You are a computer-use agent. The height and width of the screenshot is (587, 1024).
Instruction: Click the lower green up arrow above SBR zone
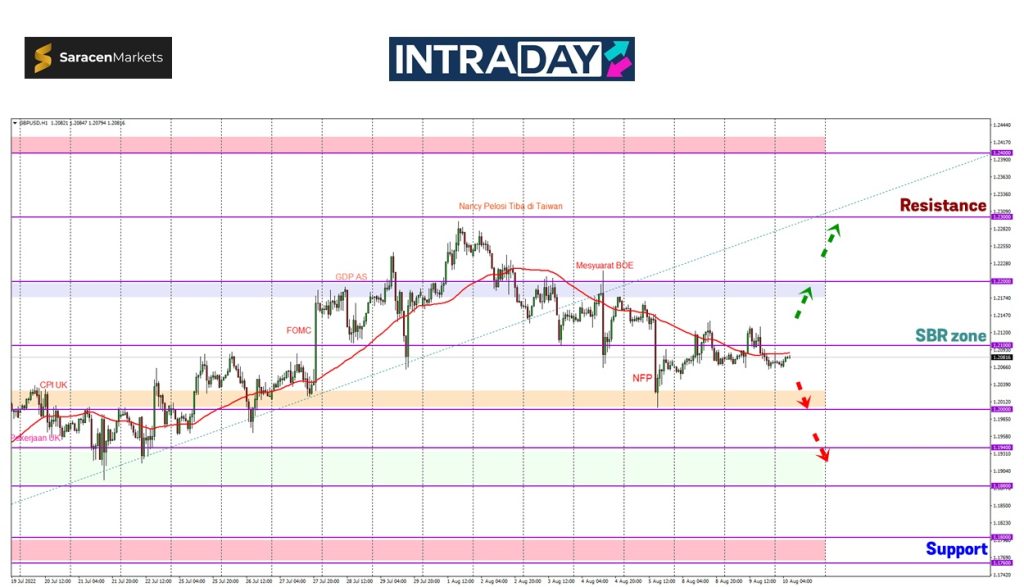tap(802, 302)
